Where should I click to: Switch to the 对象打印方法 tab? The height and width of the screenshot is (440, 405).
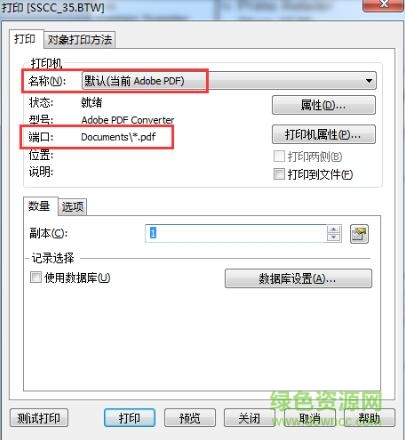point(80,40)
